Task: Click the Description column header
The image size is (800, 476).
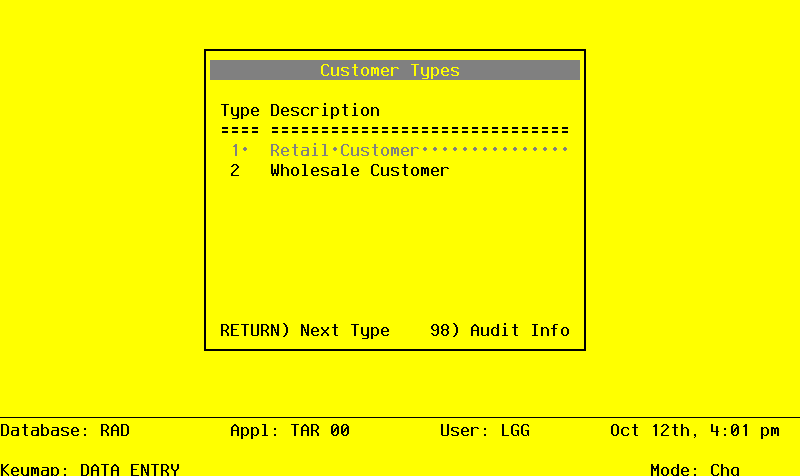Action: (324, 111)
